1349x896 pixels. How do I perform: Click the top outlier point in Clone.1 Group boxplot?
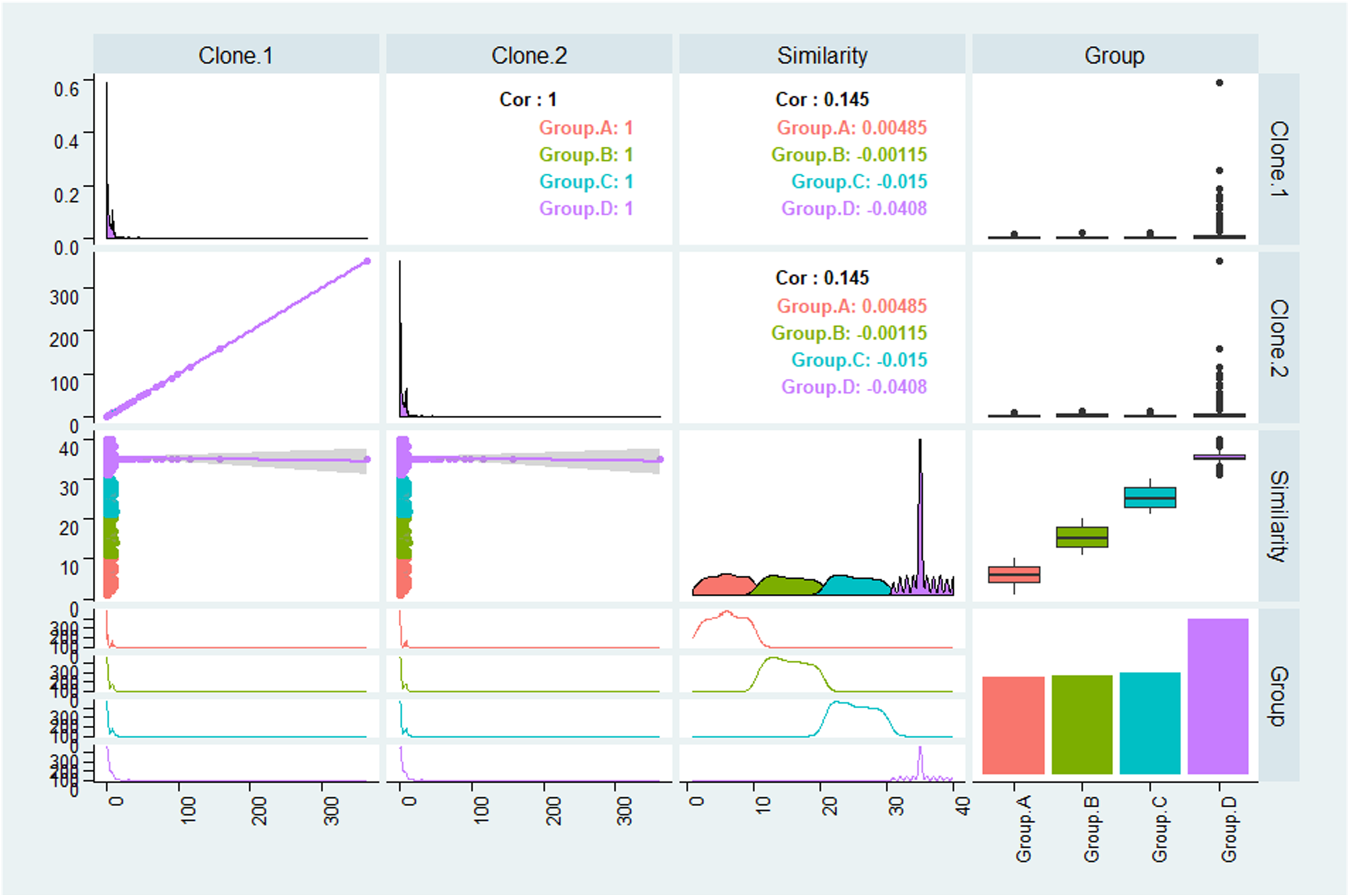(x=1219, y=83)
